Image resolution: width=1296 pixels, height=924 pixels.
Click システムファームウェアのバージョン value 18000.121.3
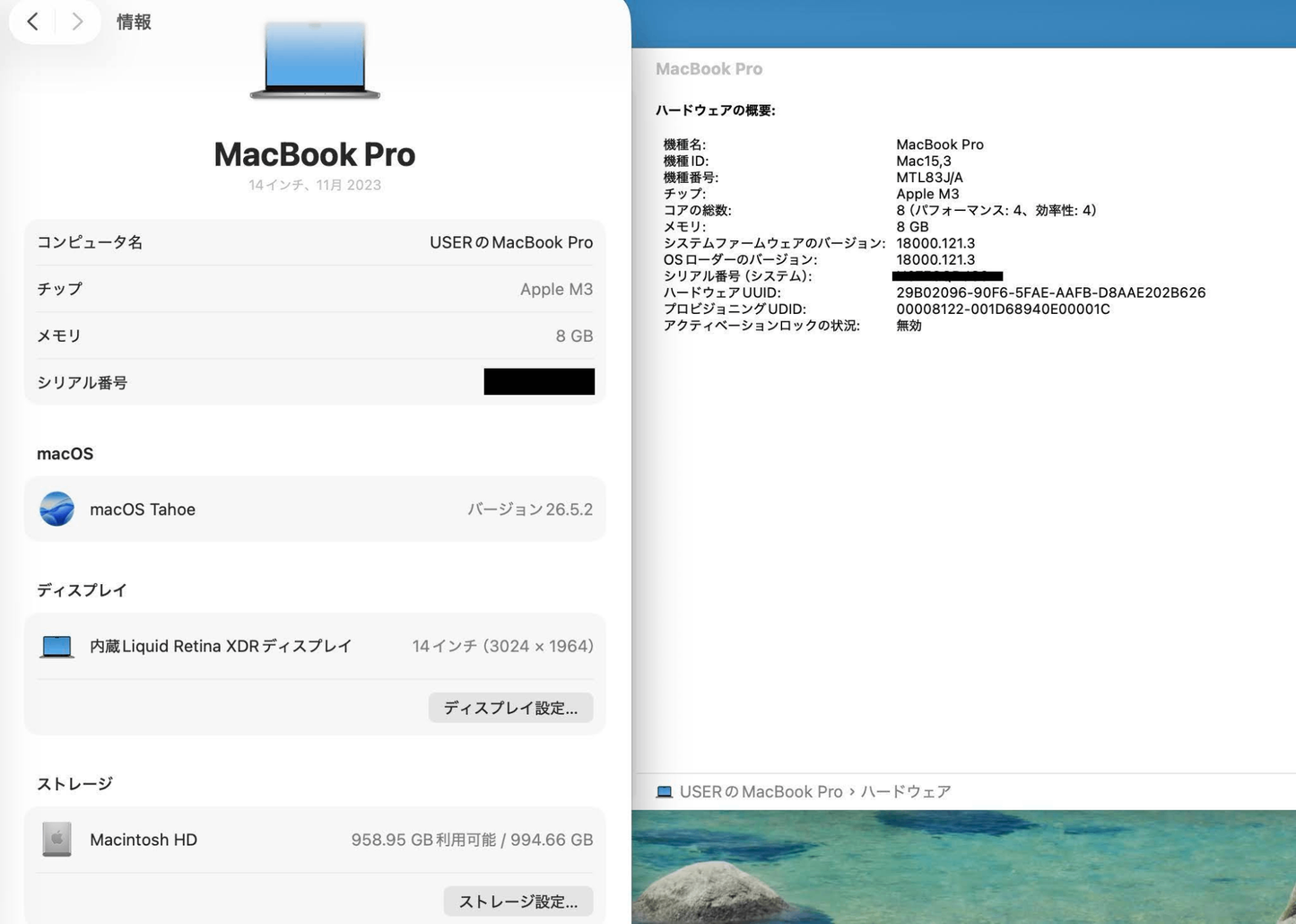[x=935, y=243]
